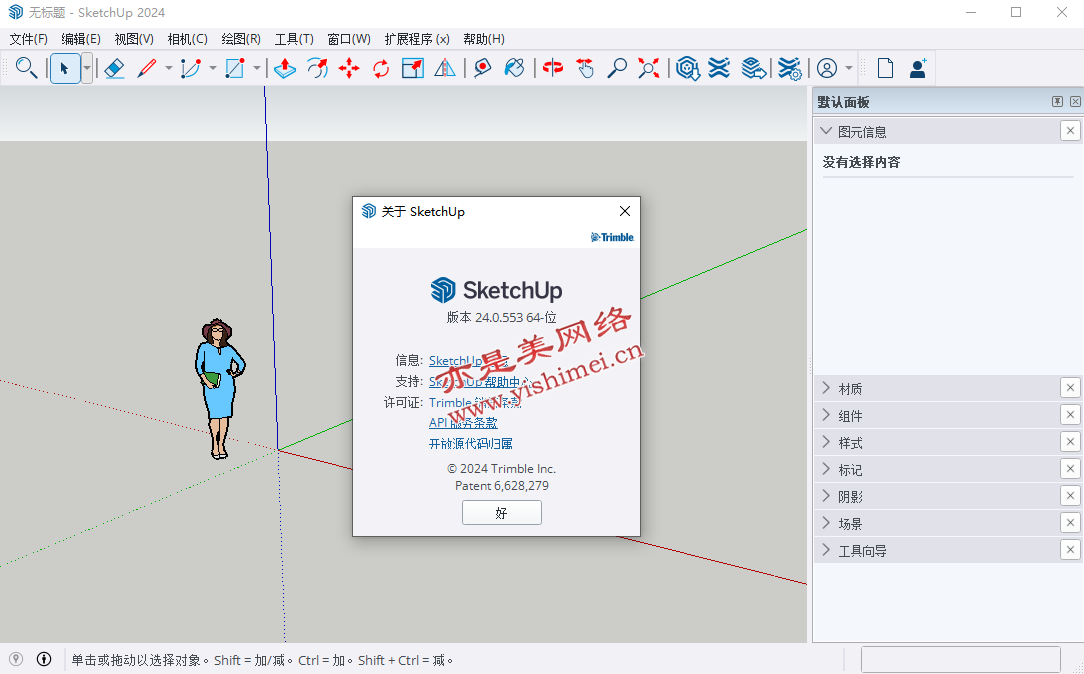Select the Zoom magnifier tool

(x=617, y=68)
